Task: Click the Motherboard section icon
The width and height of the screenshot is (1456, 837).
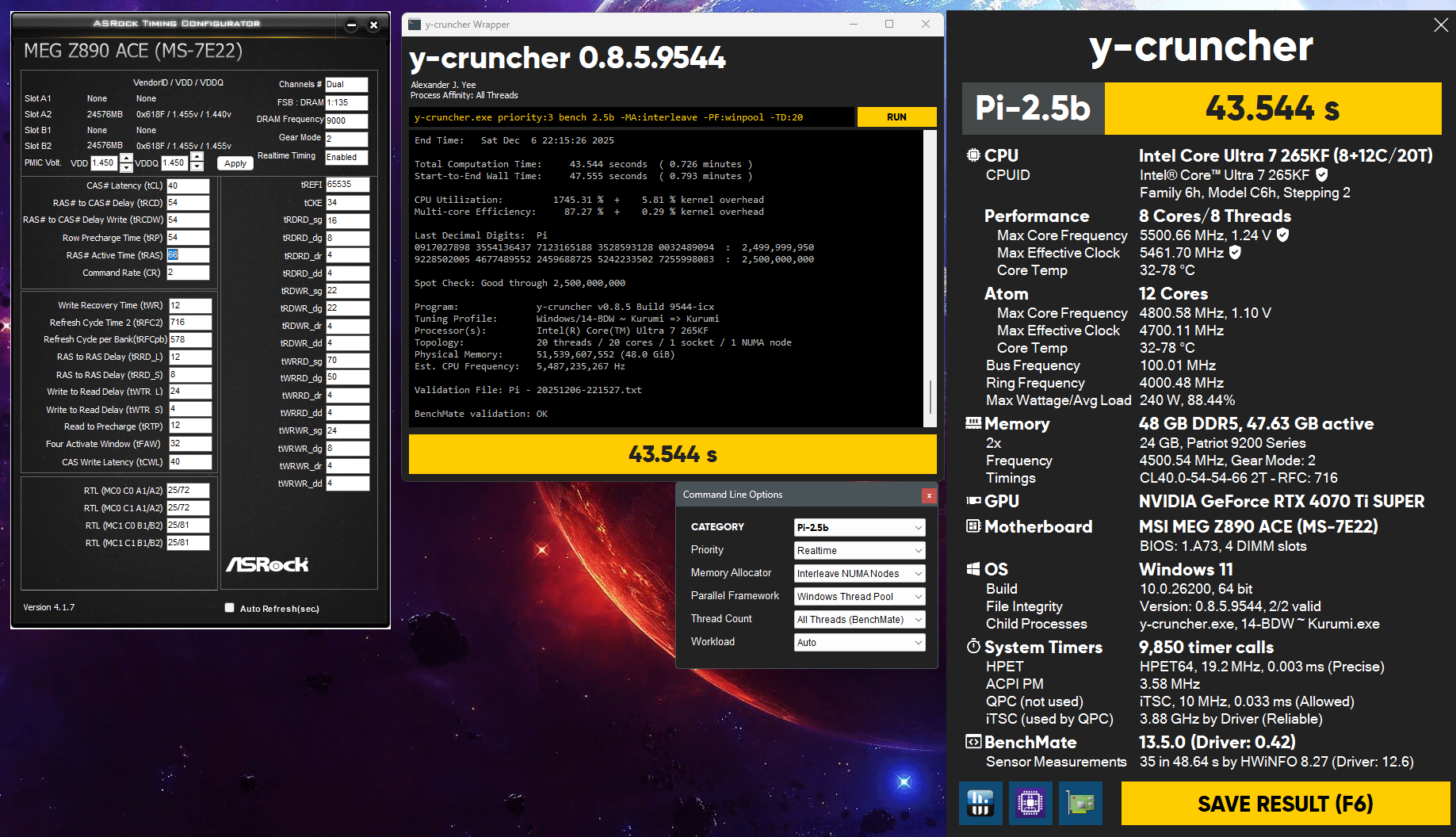Action: 973,526
